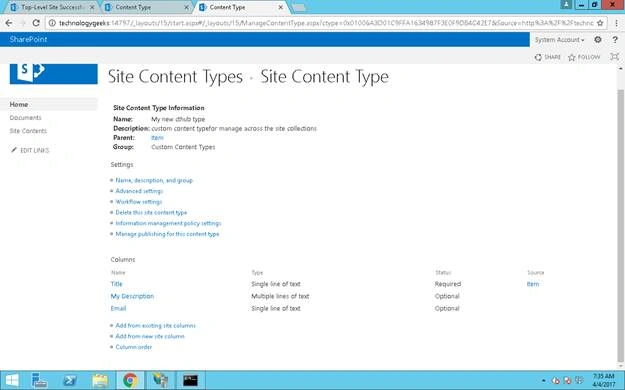This screenshot has height=390, width=625.
Task: Open Information management policy settings
Action: [x=168, y=223]
